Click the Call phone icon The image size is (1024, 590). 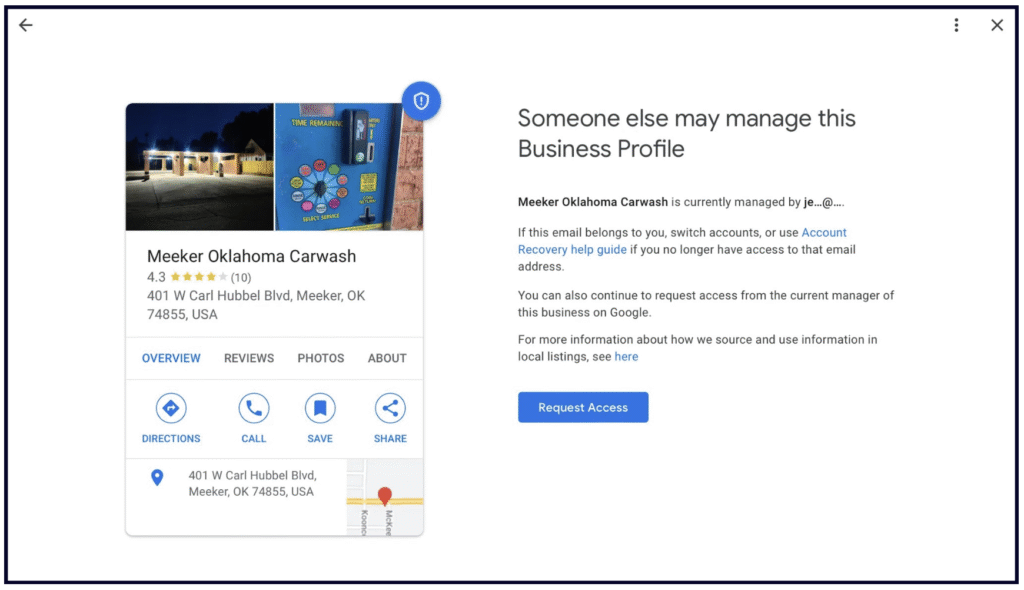coord(254,408)
